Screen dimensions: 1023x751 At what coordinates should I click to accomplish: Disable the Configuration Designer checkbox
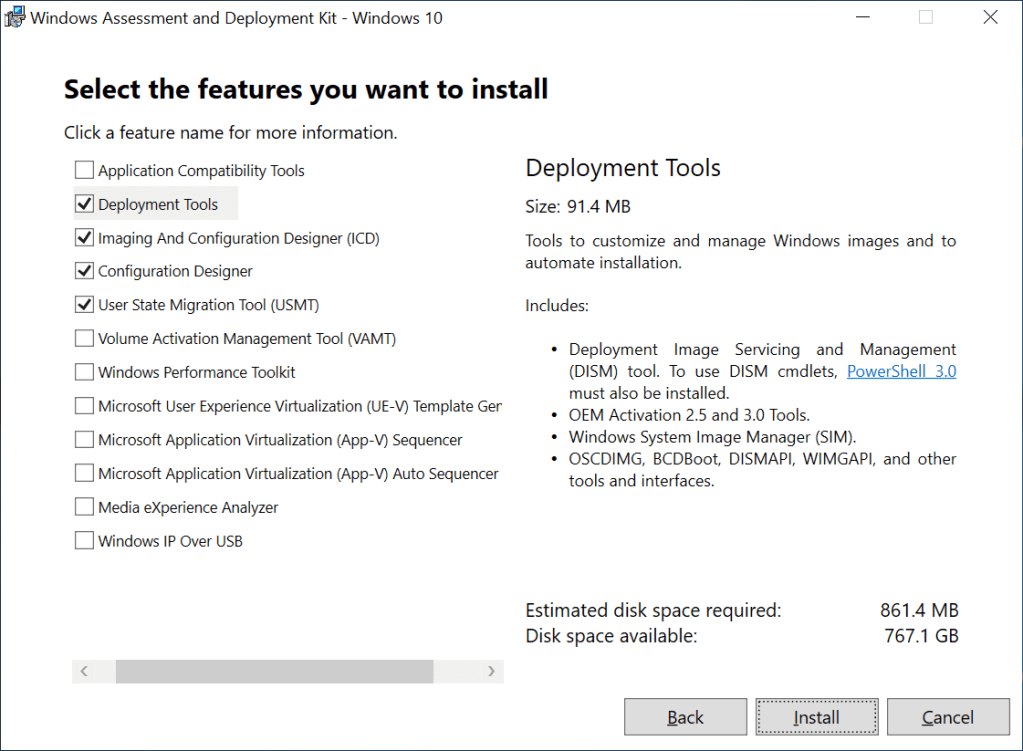(84, 271)
